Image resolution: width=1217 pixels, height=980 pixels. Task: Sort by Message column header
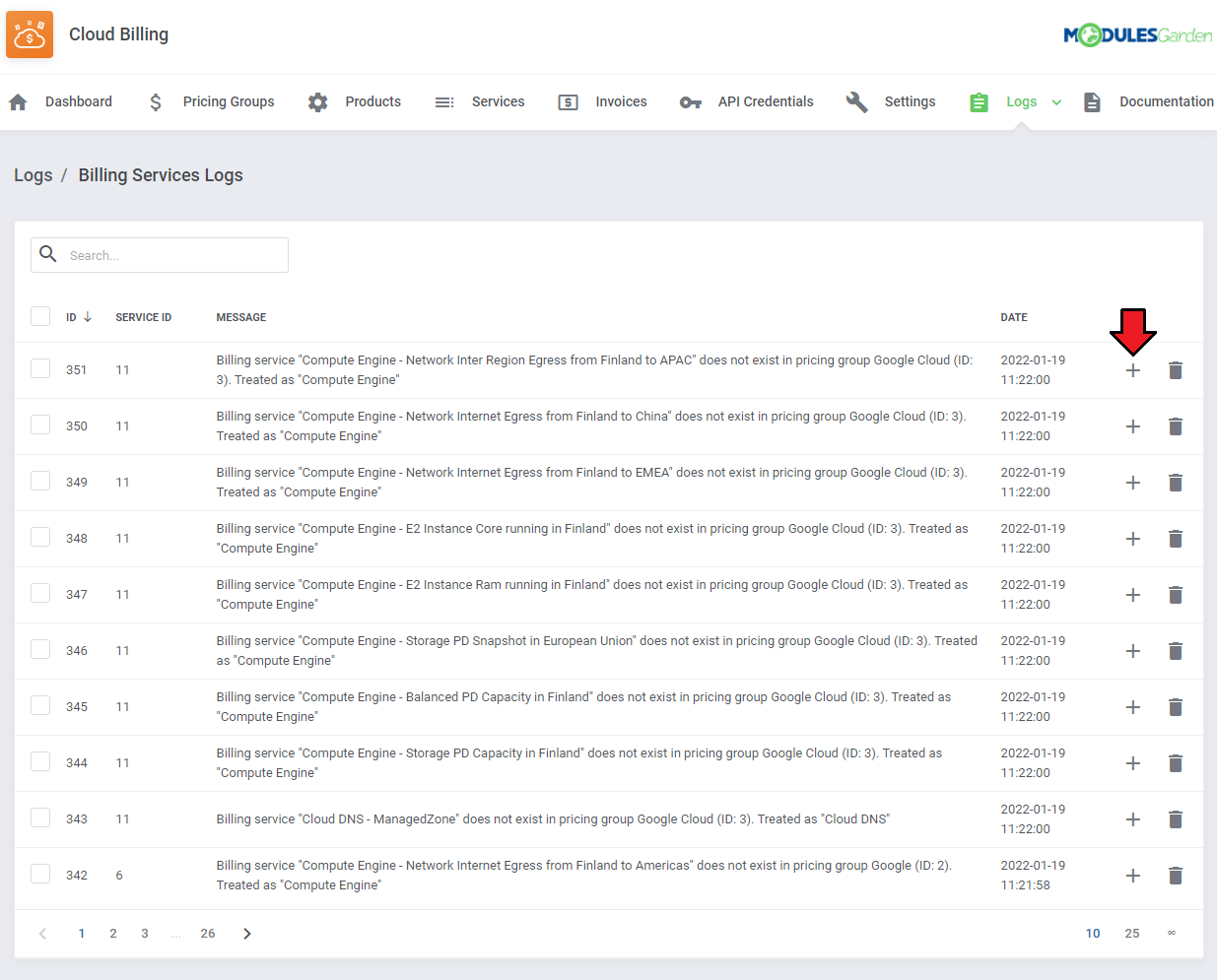(x=241, y=317)
